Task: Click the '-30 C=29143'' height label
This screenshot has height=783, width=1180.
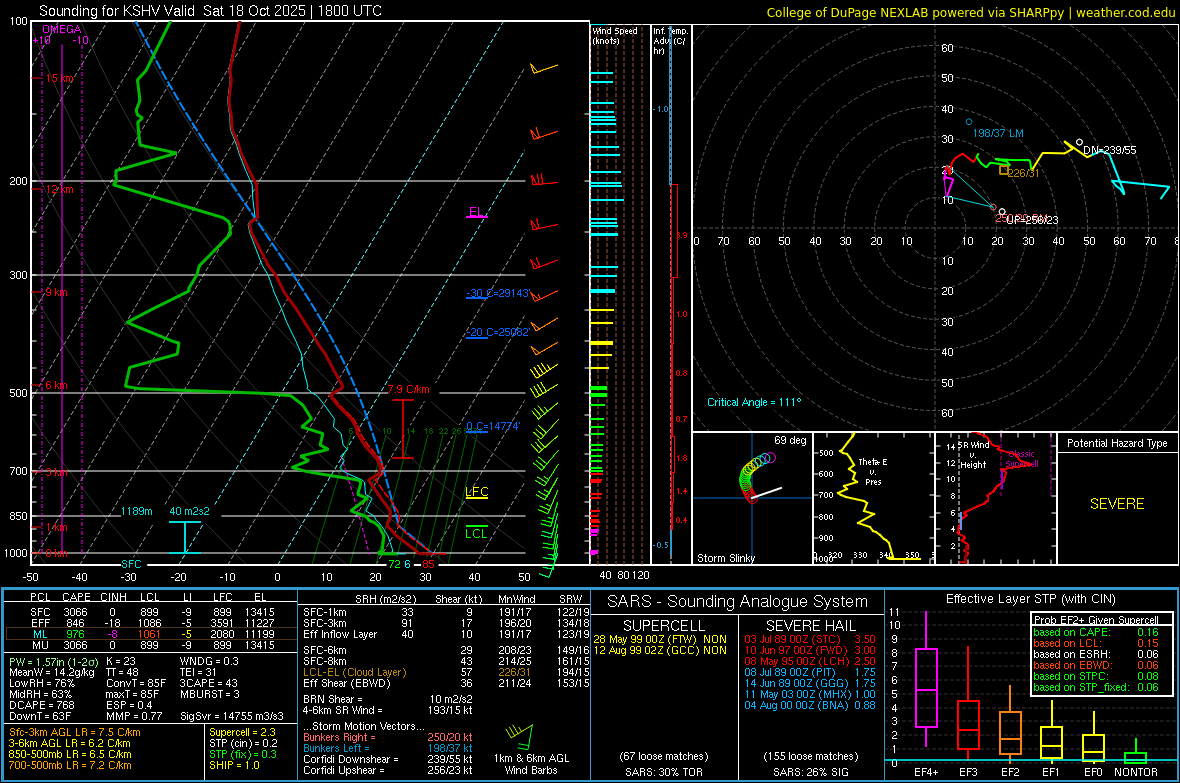Action: point(498,293)
